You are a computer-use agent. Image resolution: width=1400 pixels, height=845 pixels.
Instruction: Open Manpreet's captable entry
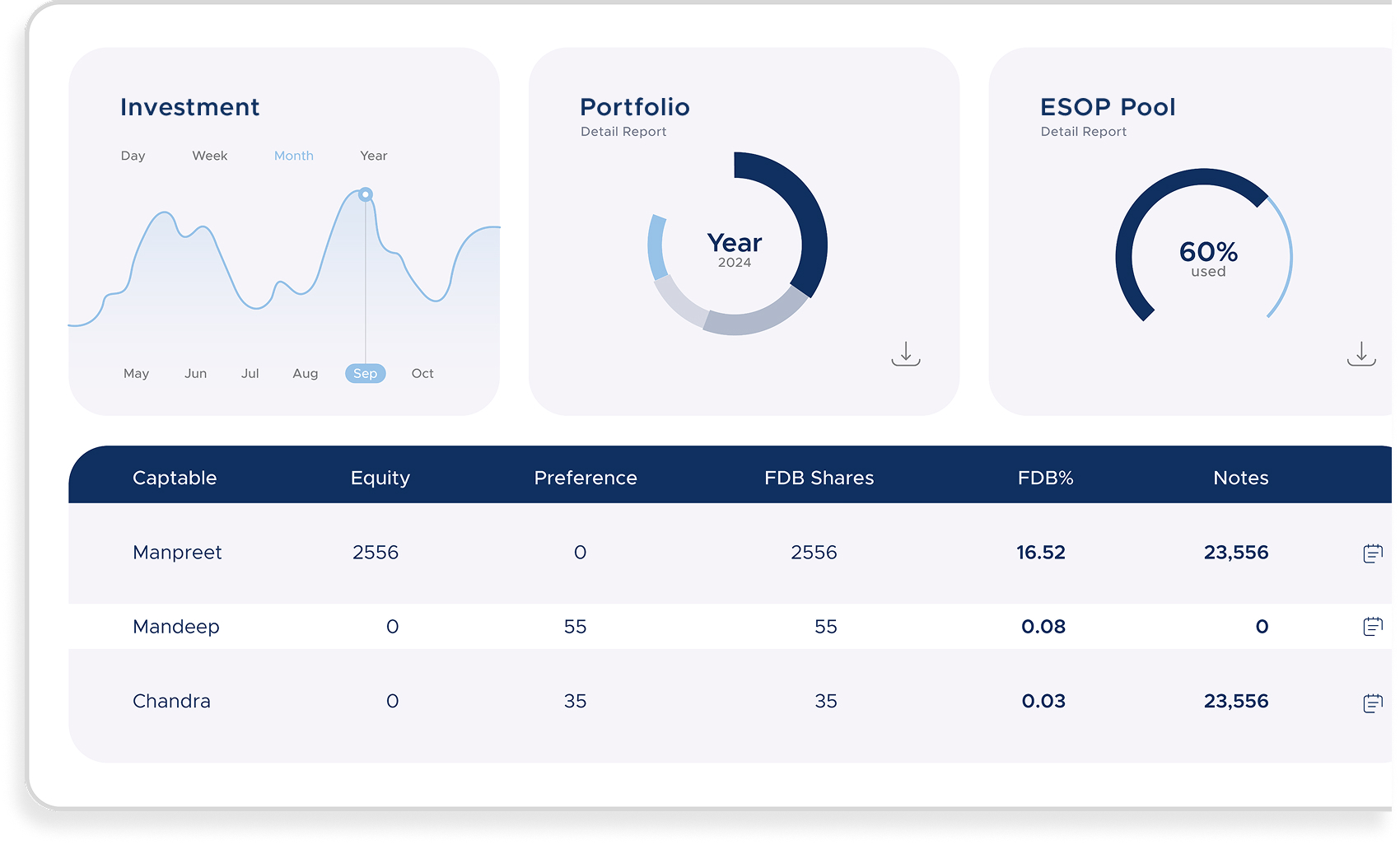tap(177, 553)
